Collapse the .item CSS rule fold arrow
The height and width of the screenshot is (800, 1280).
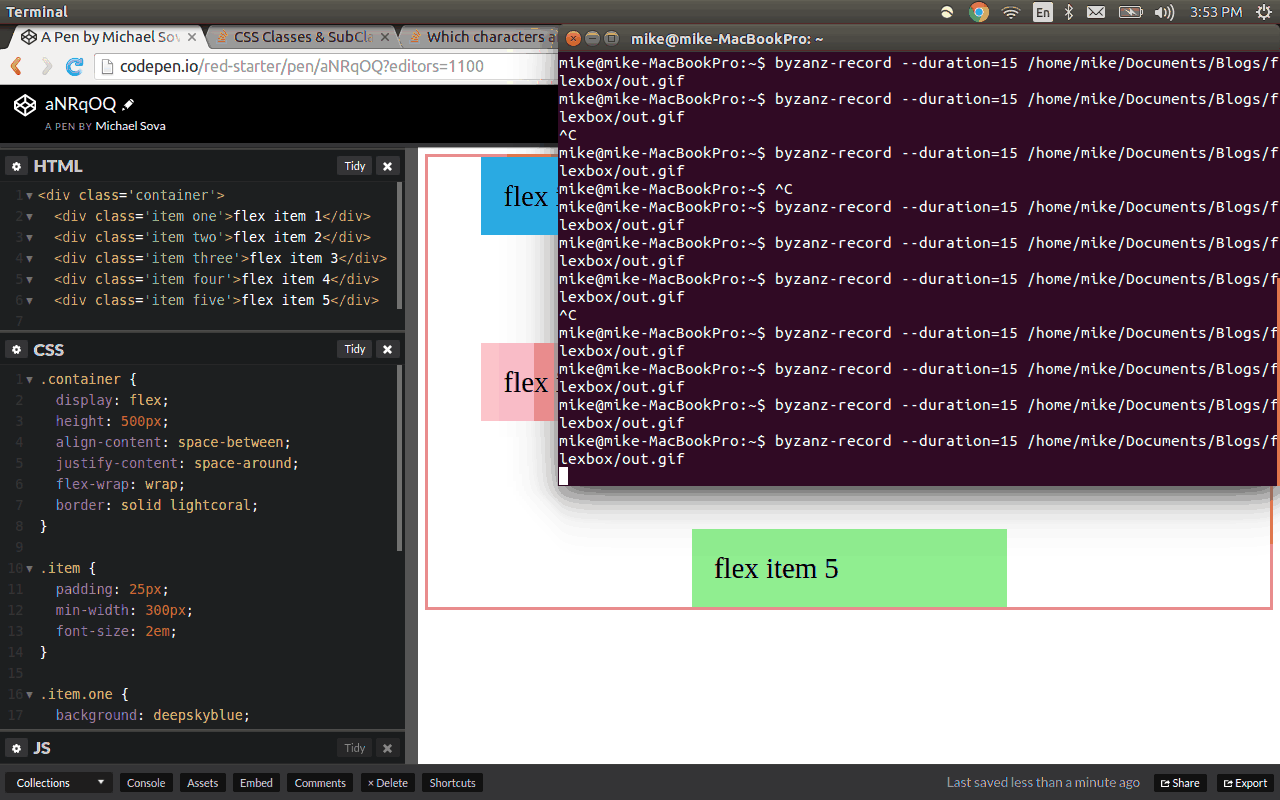pyautogui.click(x=29, y=569)
